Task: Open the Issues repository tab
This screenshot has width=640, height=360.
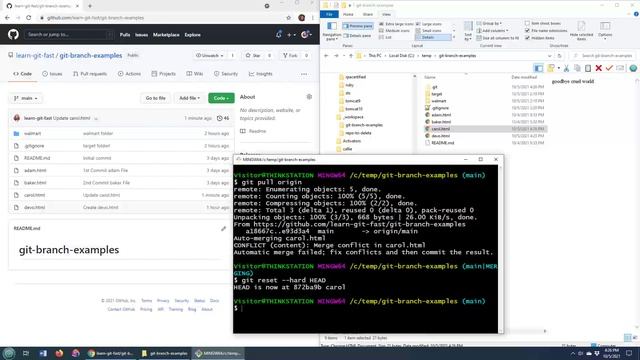Action: pyautogui.click(x=52, y=74)
